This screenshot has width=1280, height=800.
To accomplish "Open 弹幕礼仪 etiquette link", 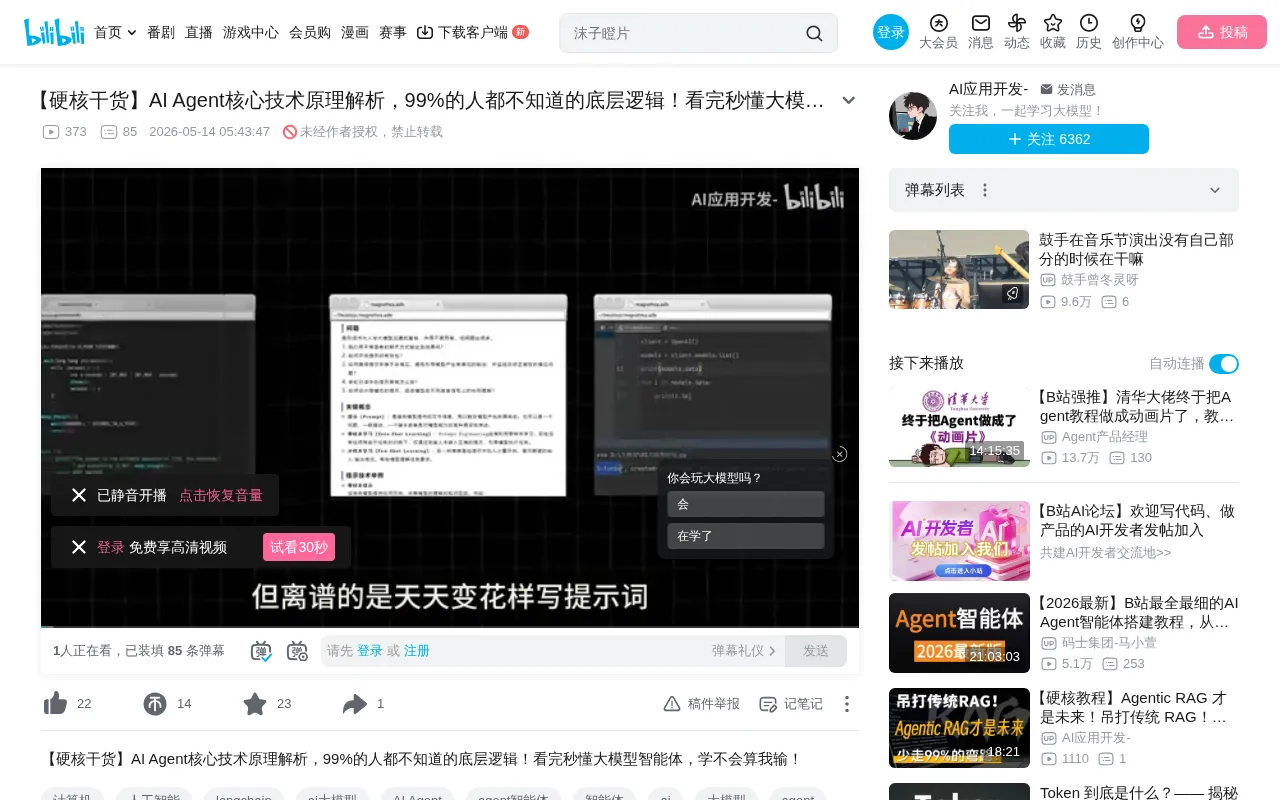I will coord(744,651).
